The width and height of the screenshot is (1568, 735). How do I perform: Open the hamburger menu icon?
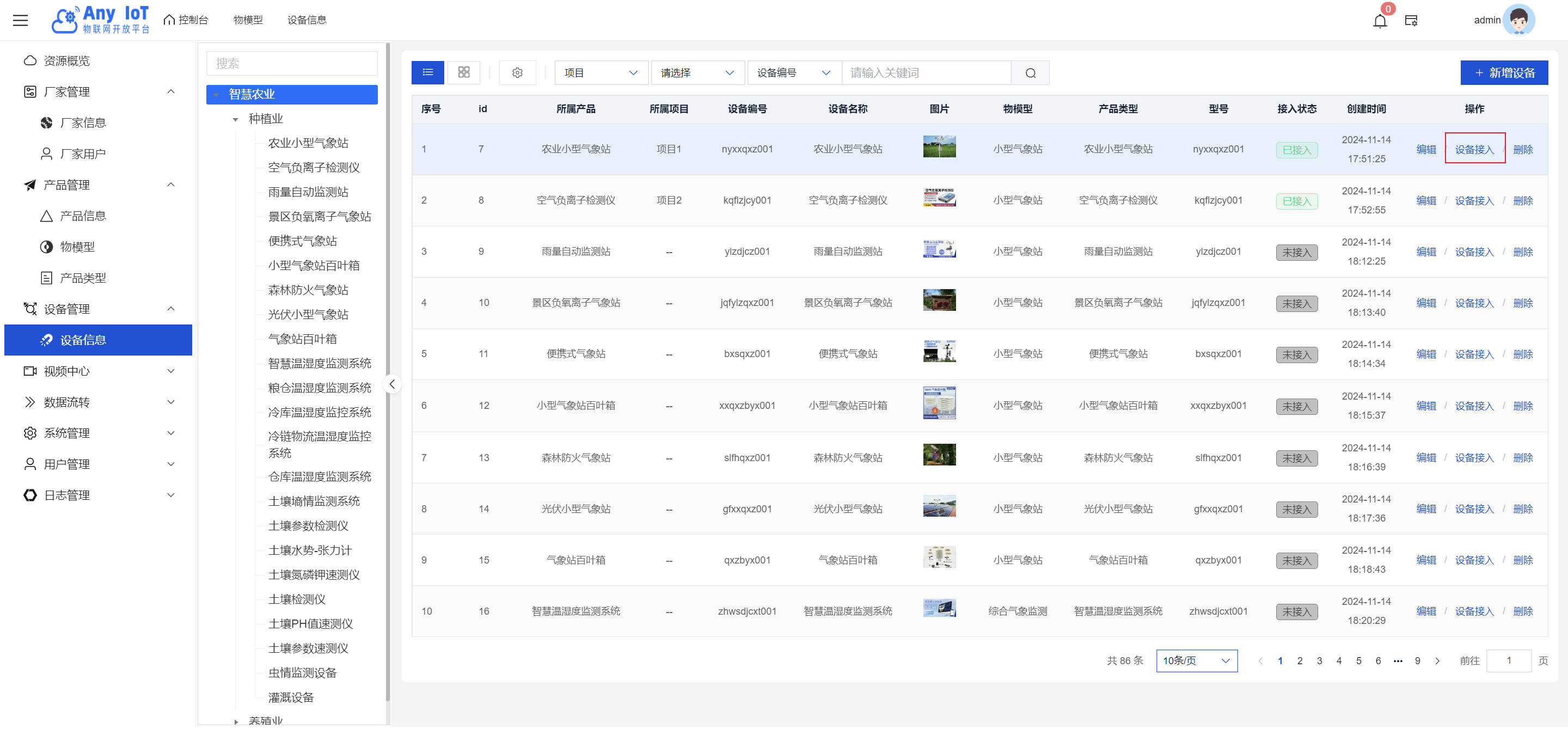pyautogui.click(x=21, y=20)
